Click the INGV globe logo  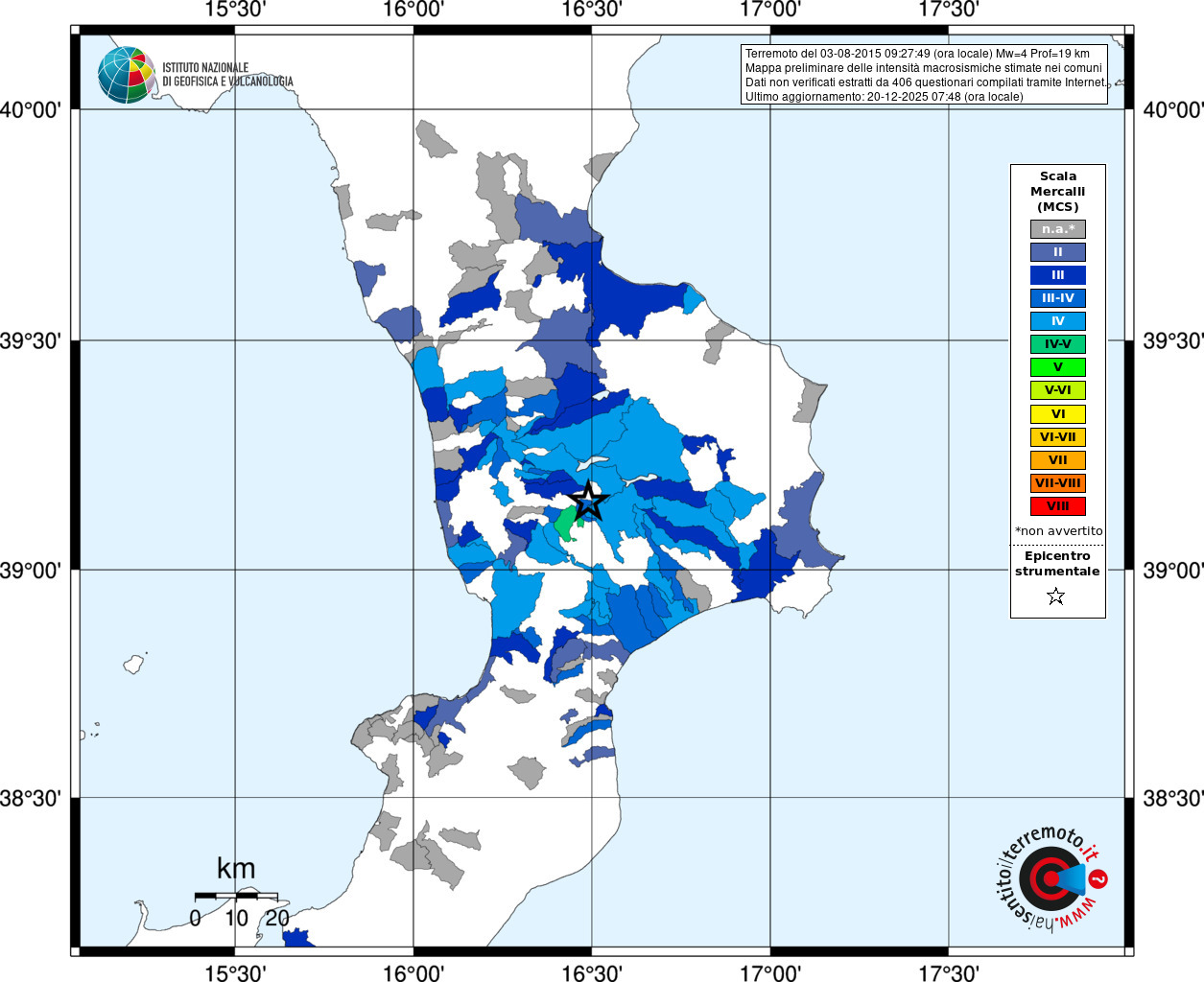click(126, 75)
